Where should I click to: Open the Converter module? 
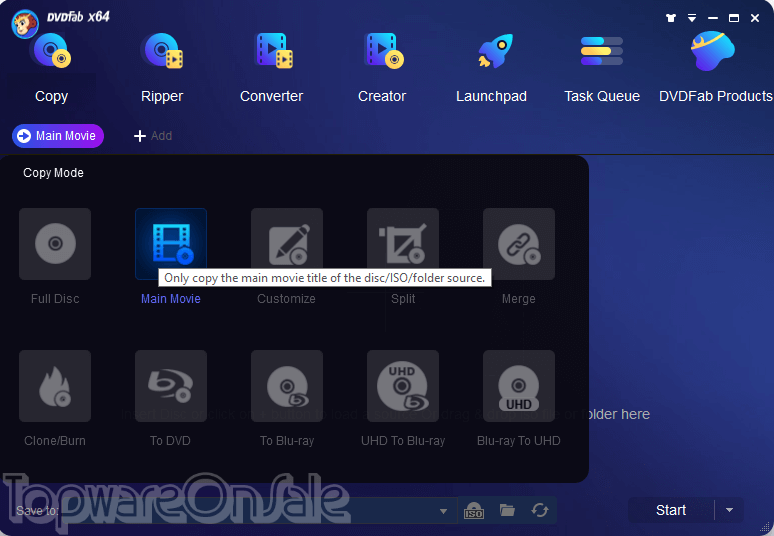click(271, 68)
